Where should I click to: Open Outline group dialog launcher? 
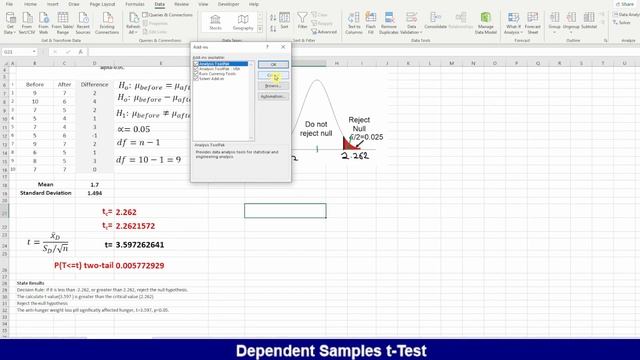(x=605, y=40)
